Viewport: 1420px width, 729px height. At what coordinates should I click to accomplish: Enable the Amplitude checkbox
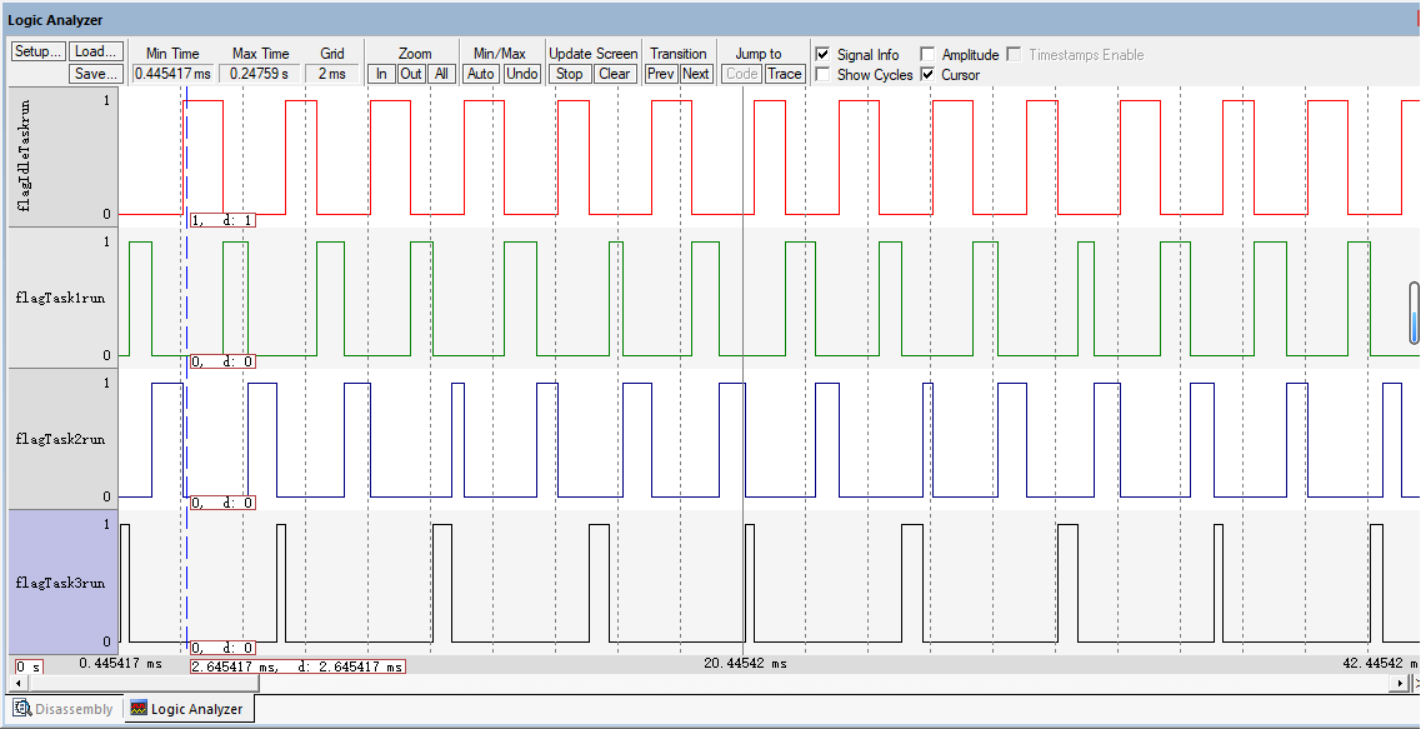[x=927, y=55]
